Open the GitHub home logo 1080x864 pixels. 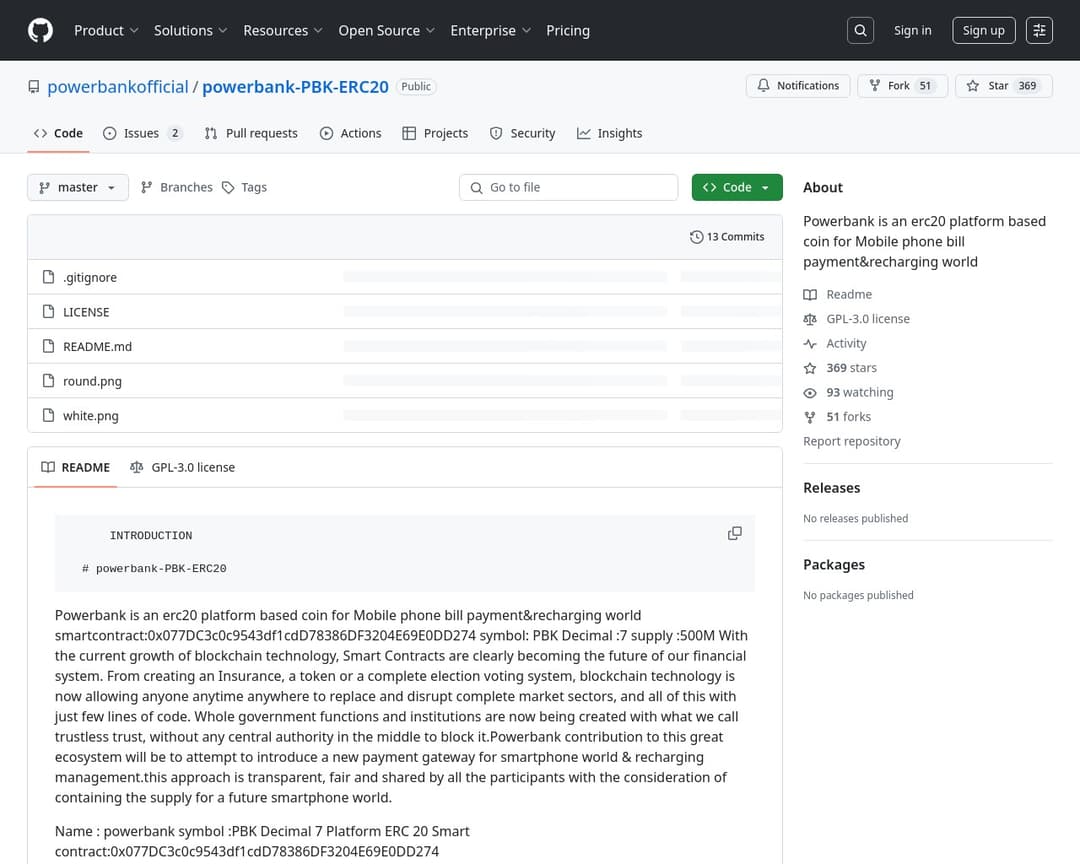[x=40, y=30]
